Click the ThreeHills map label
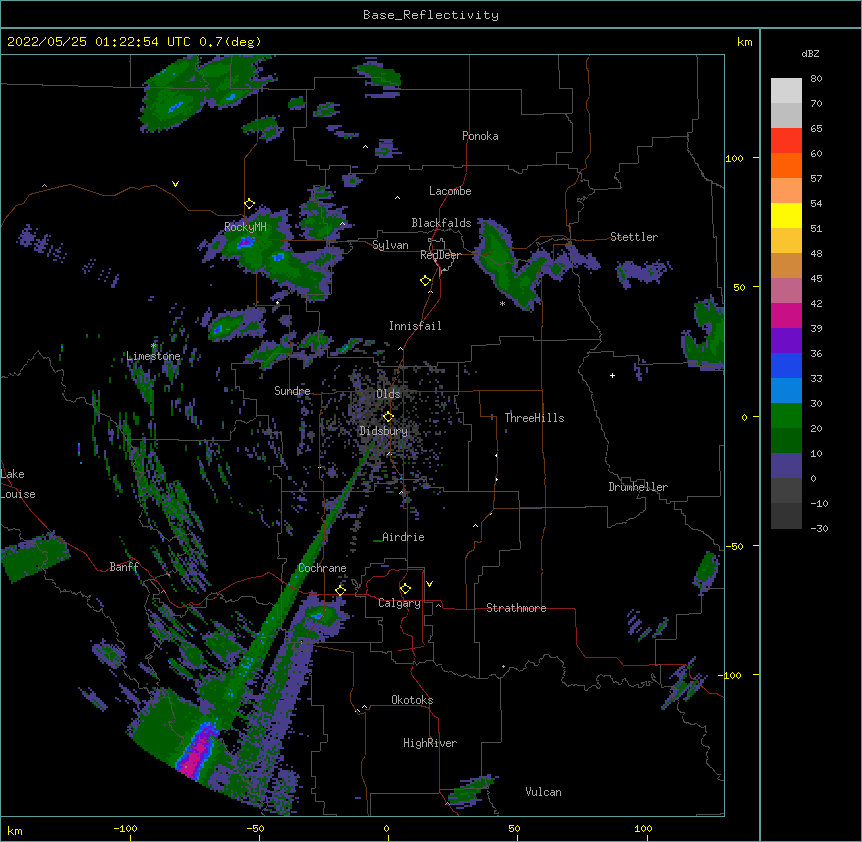Image resolution: width=862 pixels, height=842 pixels. click(534, 418)
